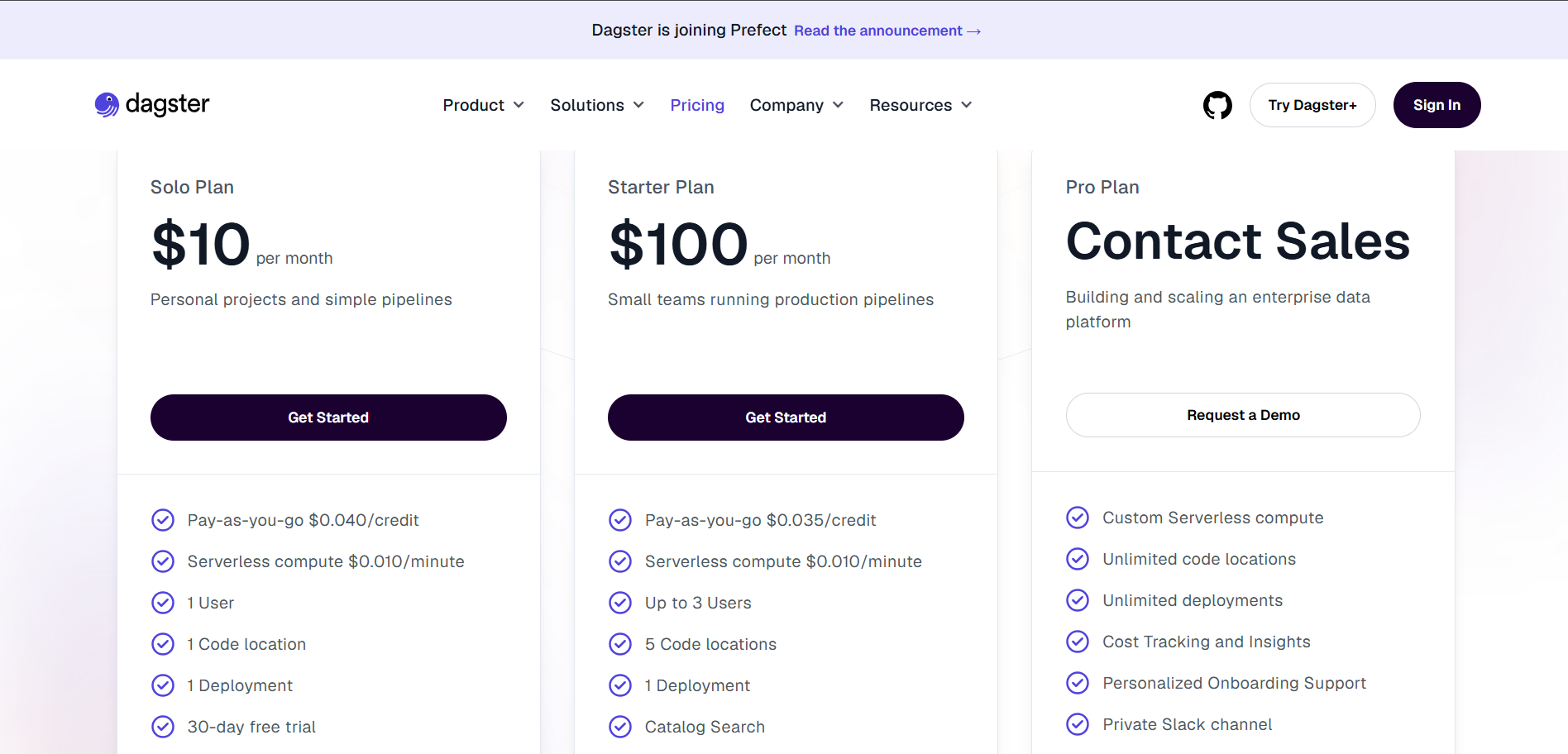Click the $100 price text
This screenshot has width=1568, height=754.
[678, 244]
